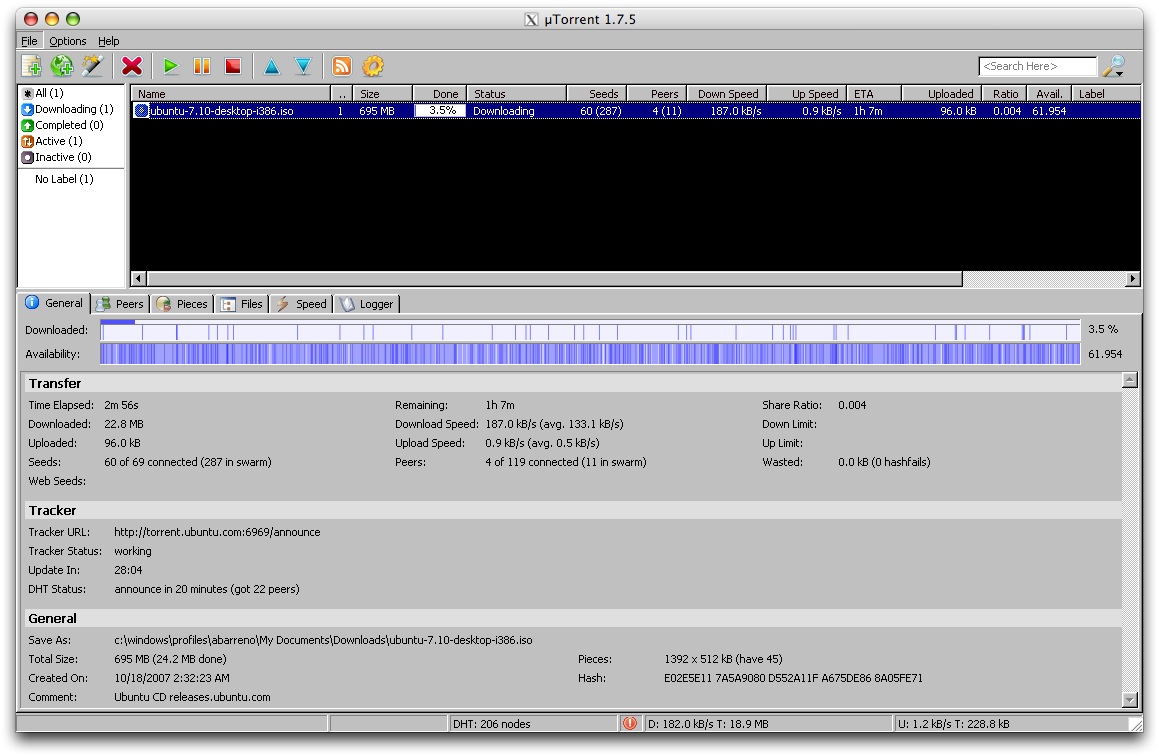Click the details pane scroll up arrow

(1129, 380)
